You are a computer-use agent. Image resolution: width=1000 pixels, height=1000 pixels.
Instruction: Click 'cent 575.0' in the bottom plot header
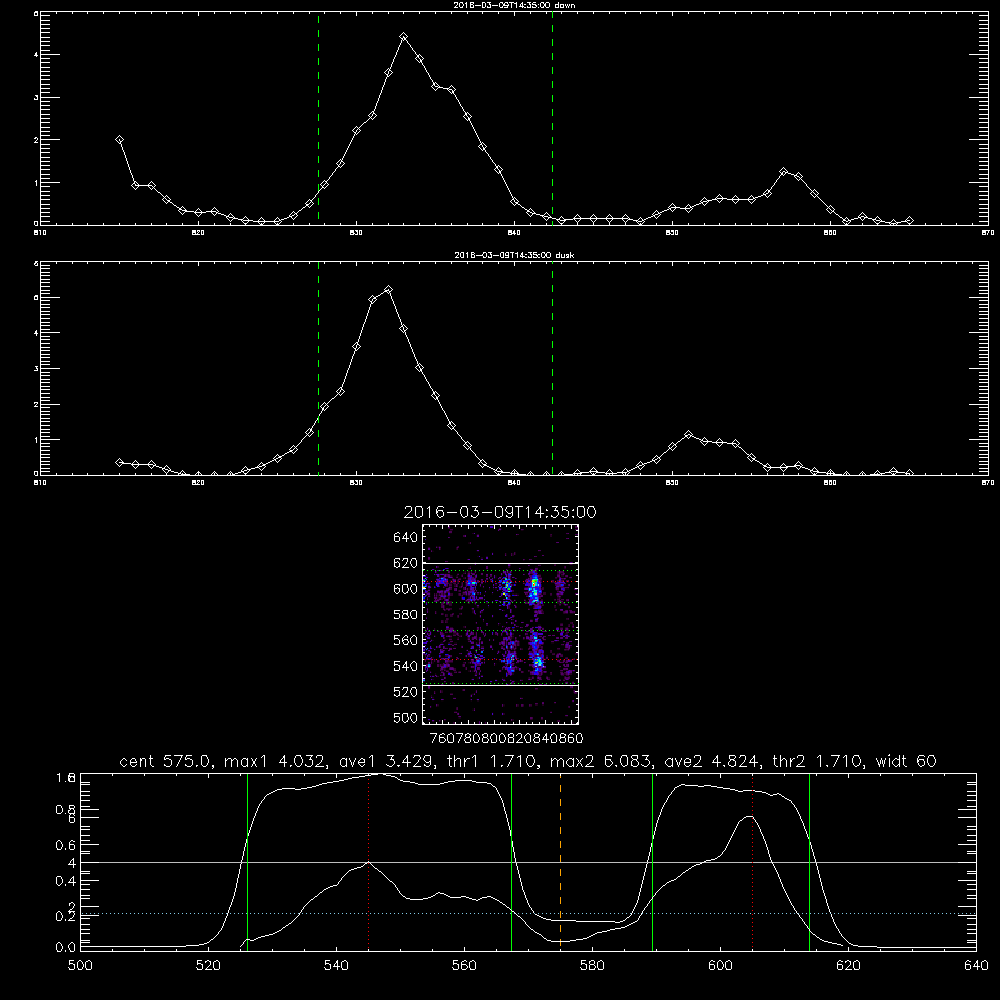click(x=165, y=761)
